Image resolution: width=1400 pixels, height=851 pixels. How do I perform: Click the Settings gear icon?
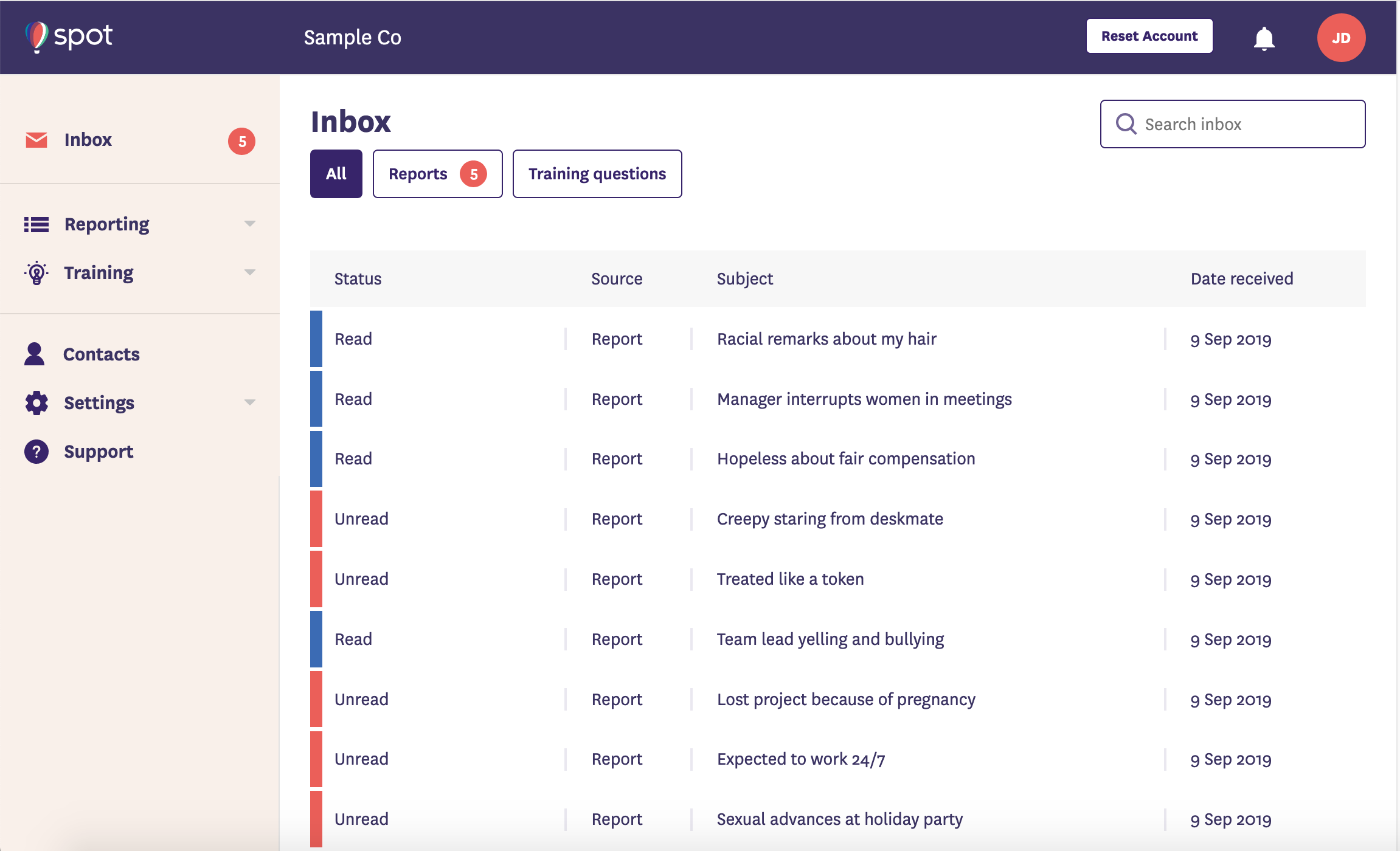click(x=36, y=402)
